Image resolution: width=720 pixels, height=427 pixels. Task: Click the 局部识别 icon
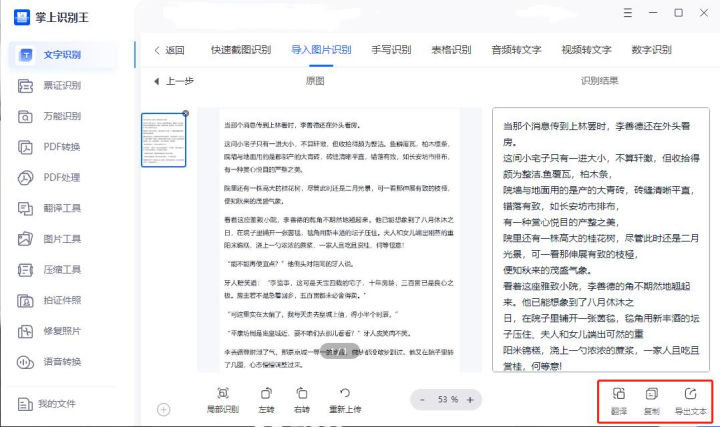[223, 393]
